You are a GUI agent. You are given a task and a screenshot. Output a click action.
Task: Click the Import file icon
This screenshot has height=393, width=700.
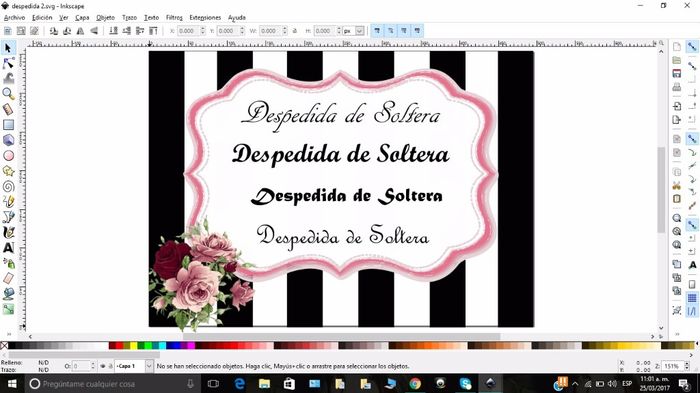click(x=677, y=106)
